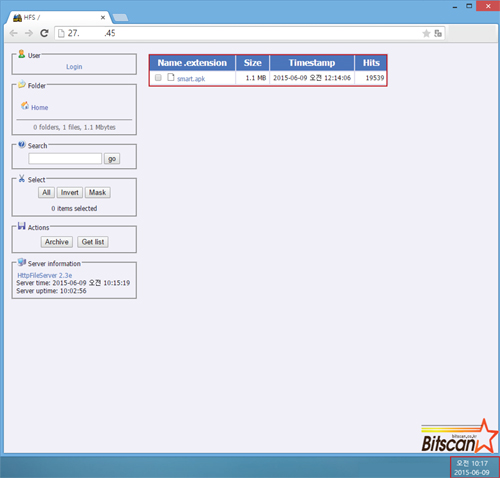Viewport: 500px width, 478px height.
Task: Click the Archive button
Action: (57, 242)
